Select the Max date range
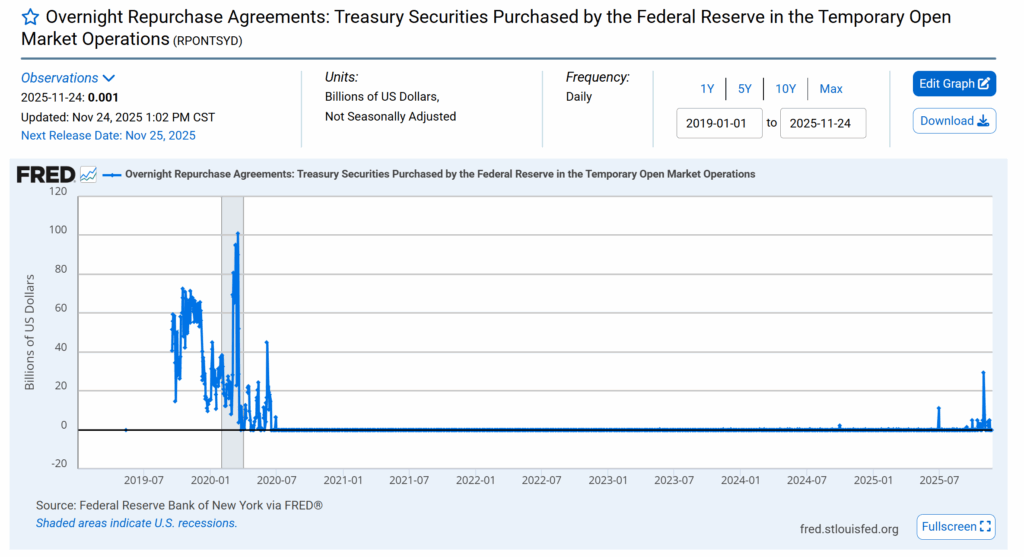Image resolution: width=1024 pixels, height=557 pixels. pyautogui.click(x=831, y=89)
